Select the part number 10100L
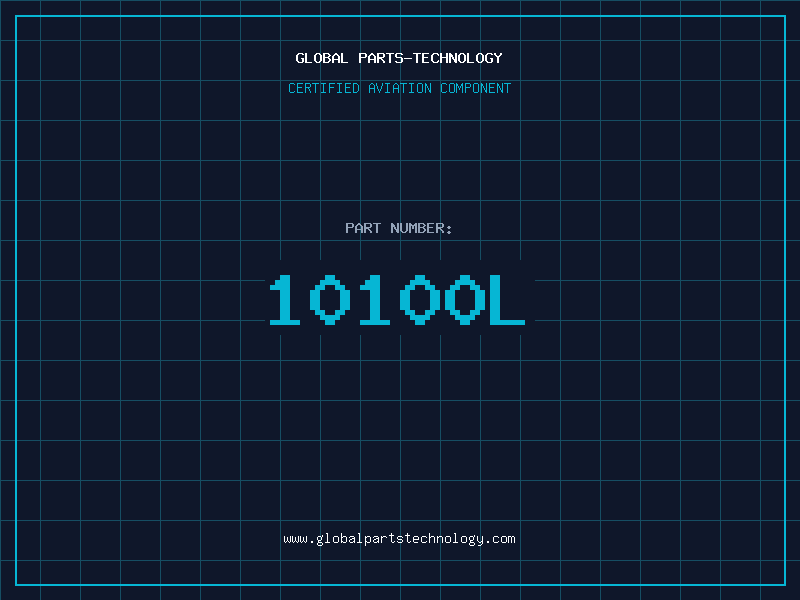The width and height of the screenshot is (800, 600). (x=397, y=300)
